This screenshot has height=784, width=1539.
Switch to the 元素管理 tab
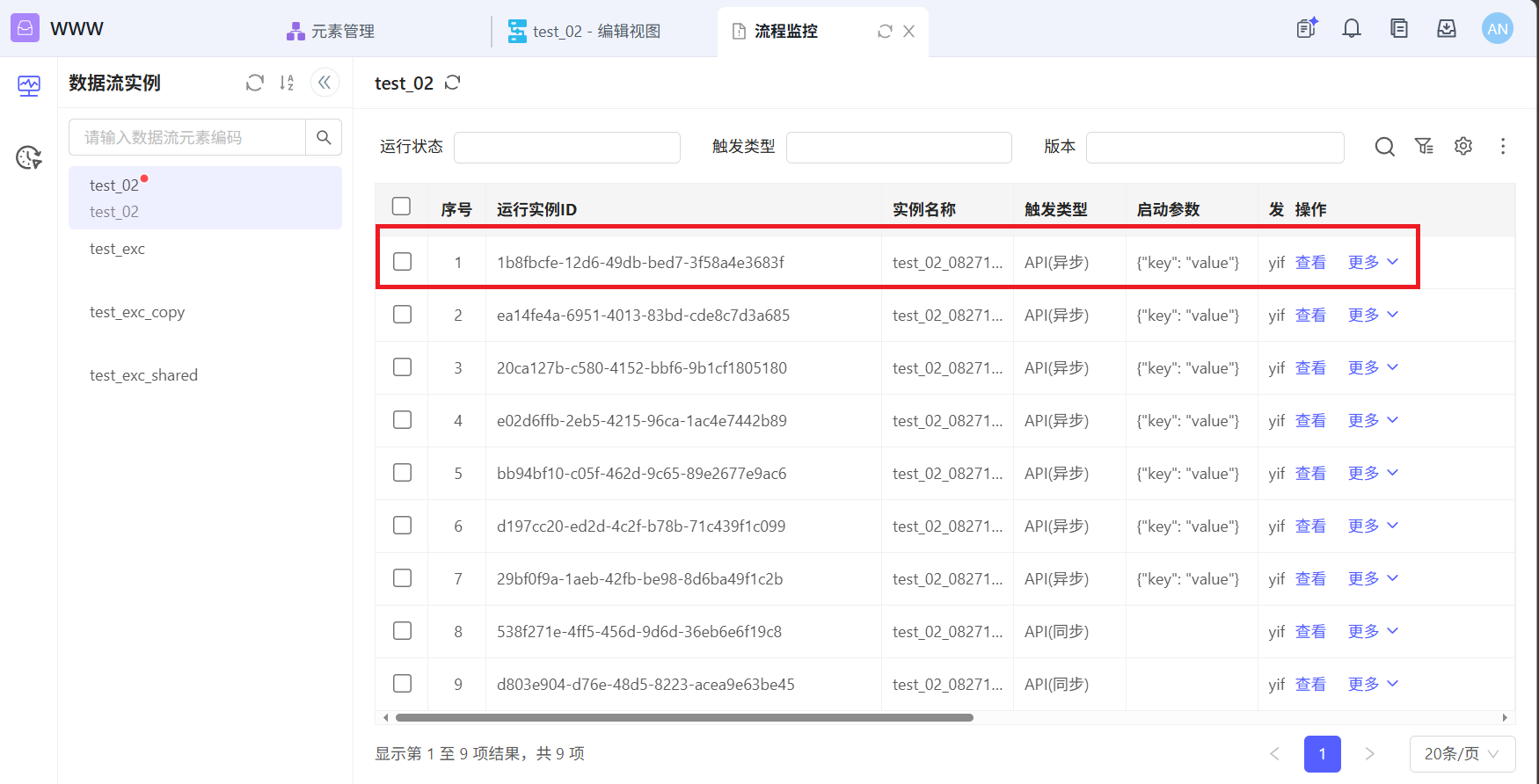332,32
